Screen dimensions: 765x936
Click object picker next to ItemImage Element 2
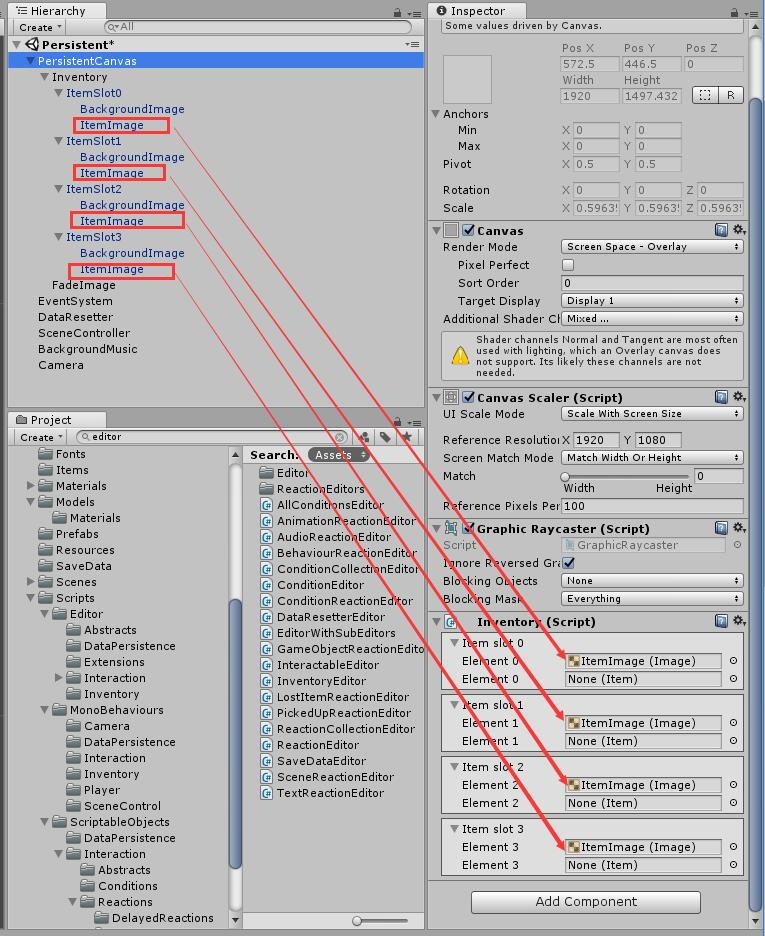tap(733, 785)
